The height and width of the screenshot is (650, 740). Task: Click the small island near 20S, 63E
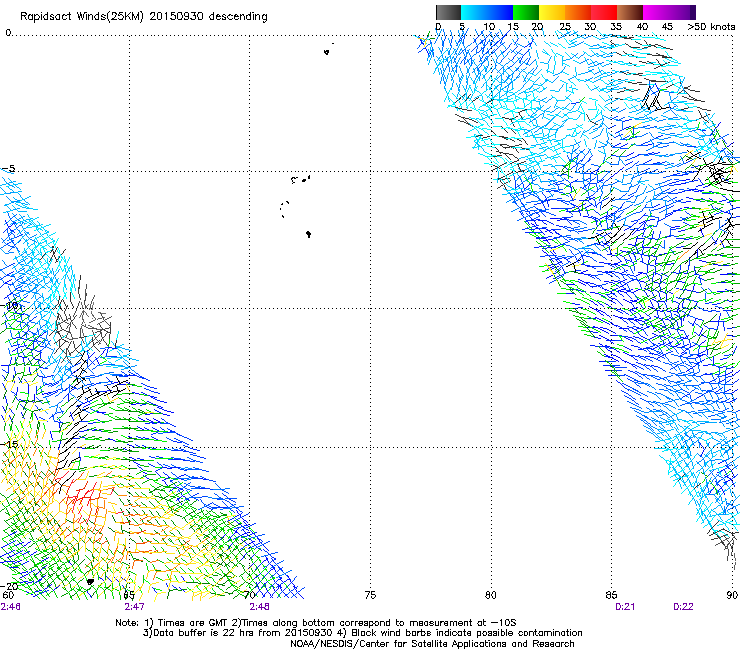coord(90,582)
